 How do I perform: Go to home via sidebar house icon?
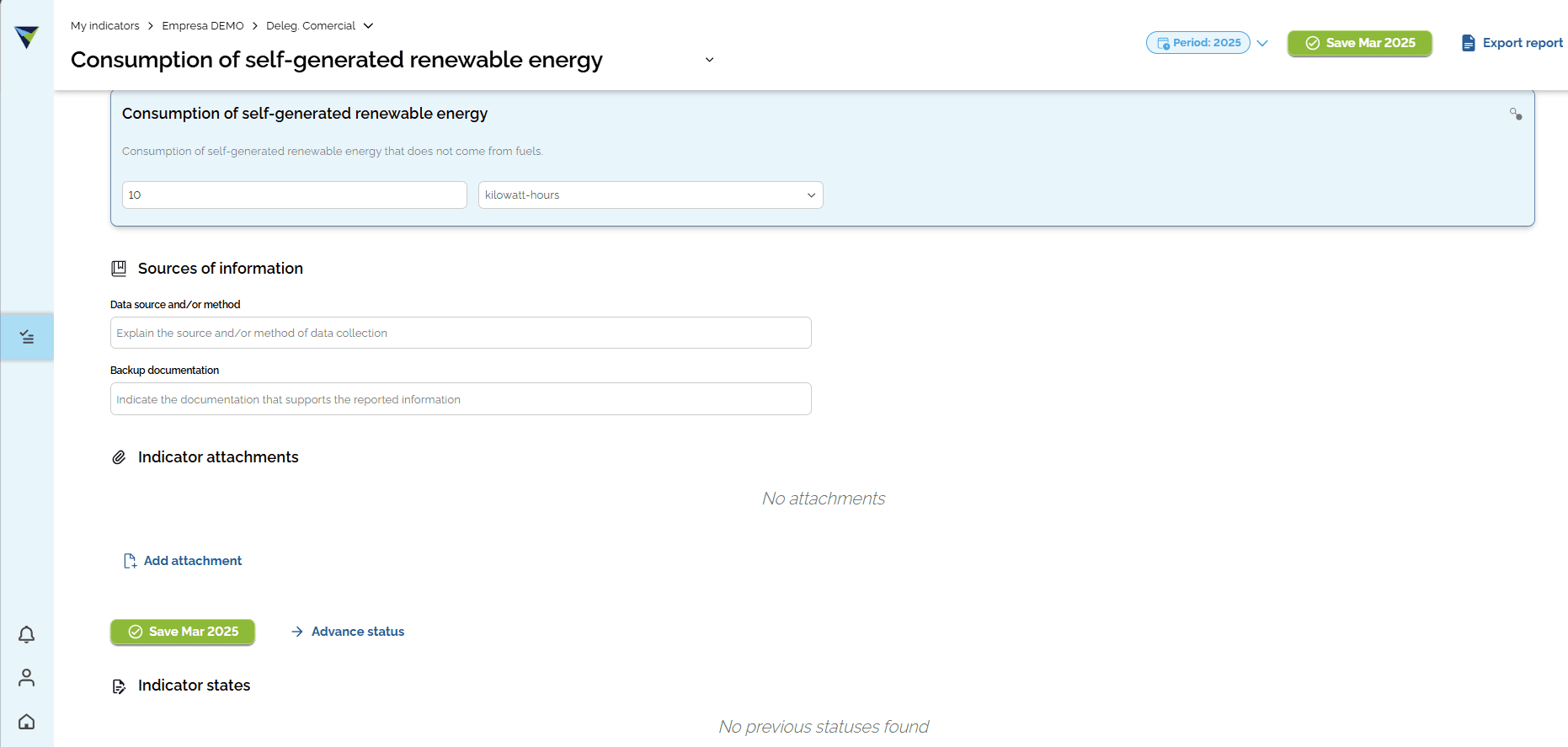(x=27, y=721)
